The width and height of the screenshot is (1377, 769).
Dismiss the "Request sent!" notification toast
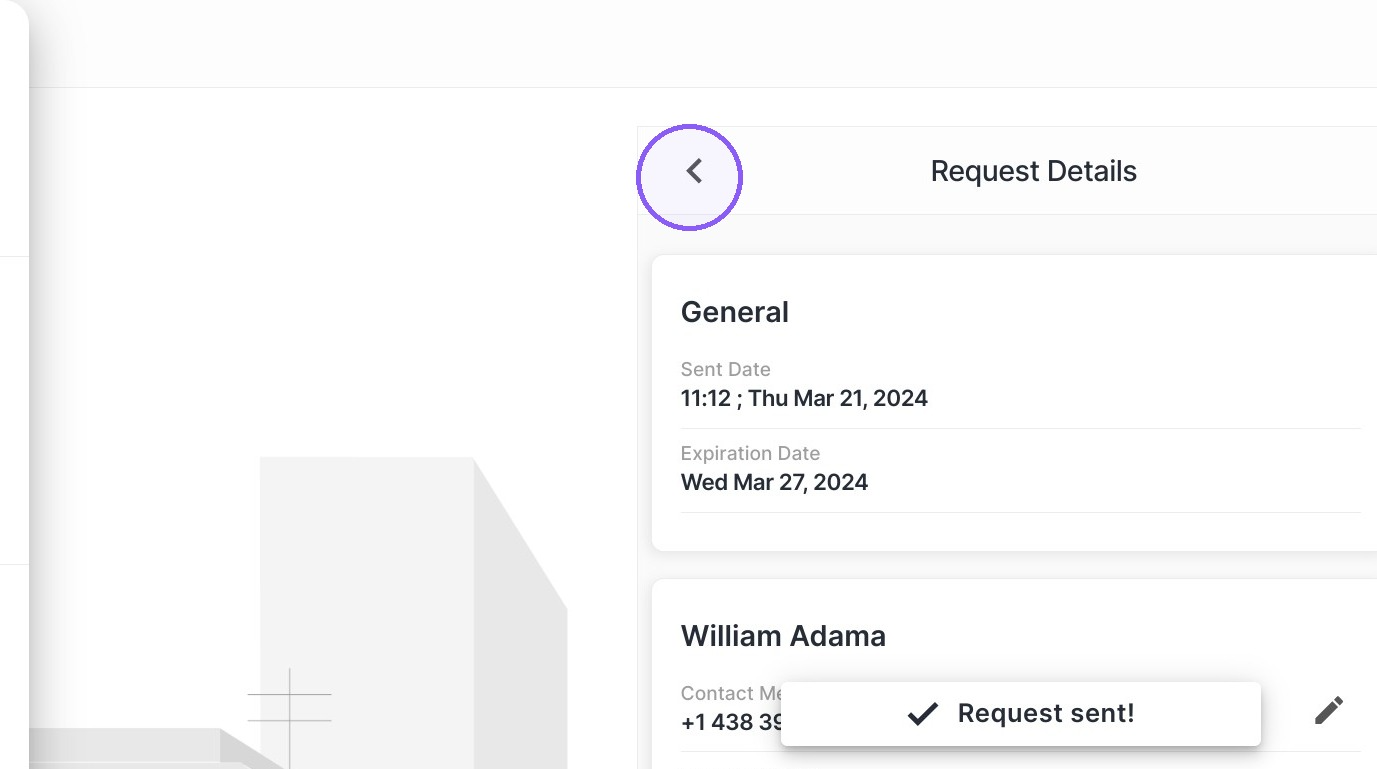point(1020,714)
